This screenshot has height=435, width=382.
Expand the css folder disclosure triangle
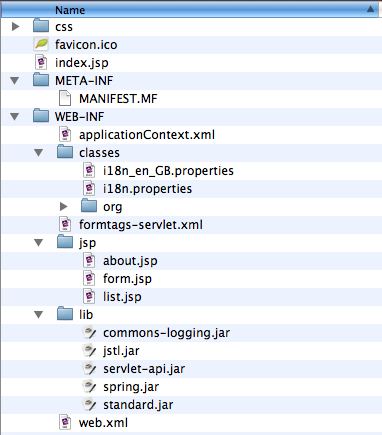pos(15,26)
